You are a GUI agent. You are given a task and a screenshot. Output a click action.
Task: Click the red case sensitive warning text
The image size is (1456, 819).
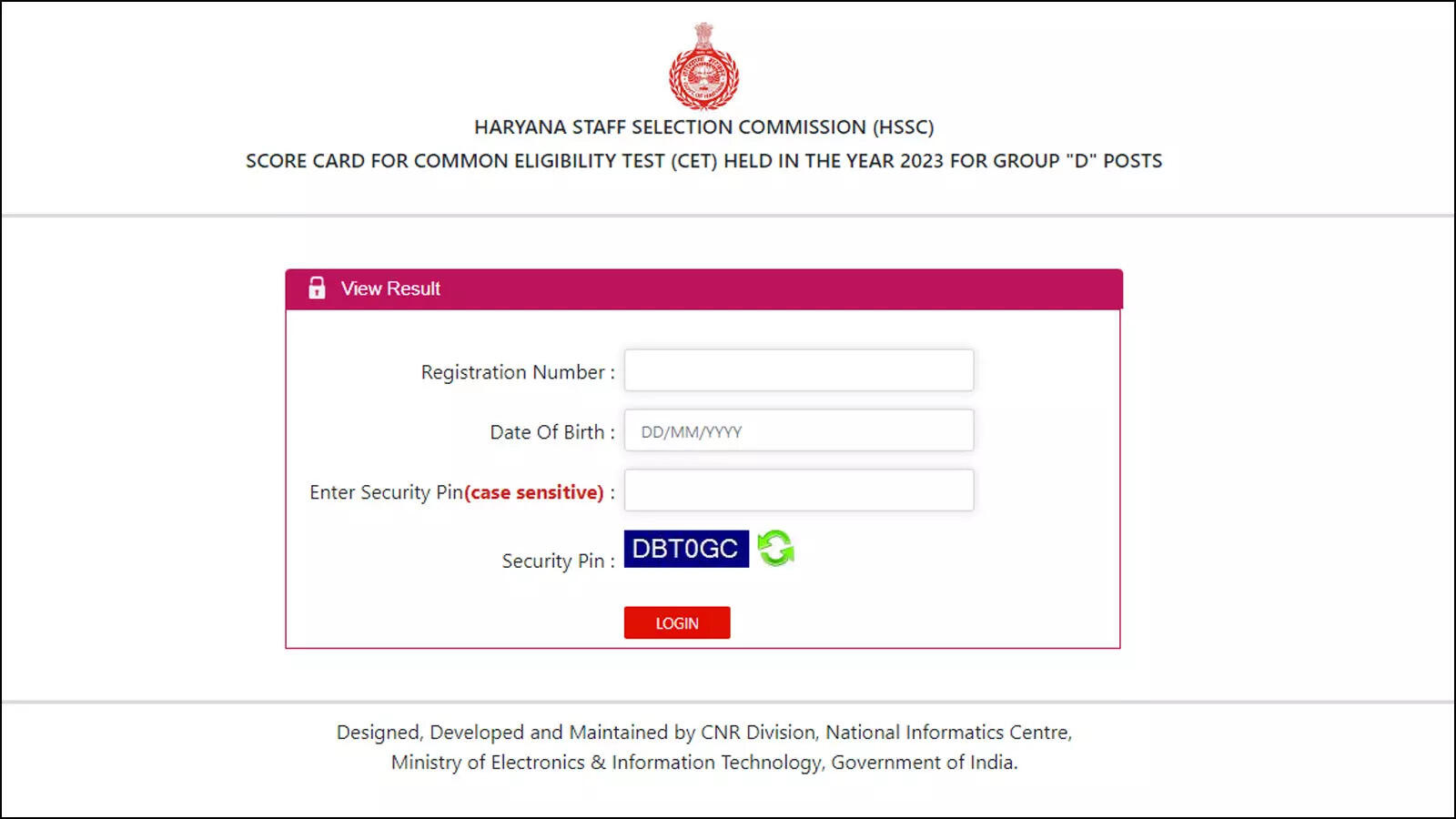pyautogui.click(x=534, y=492)
